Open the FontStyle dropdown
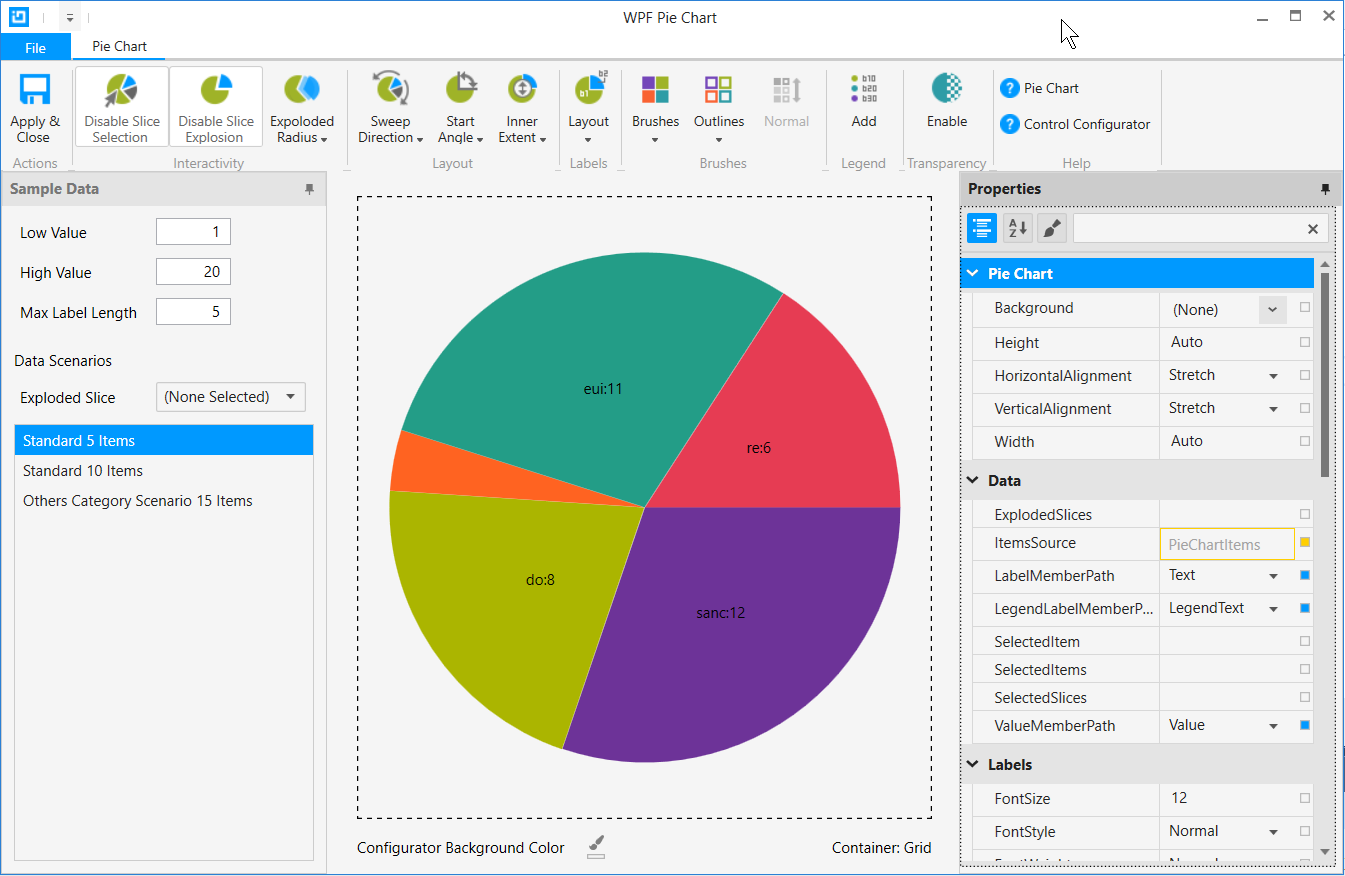Viewport: 1345px width, 876px height. [x=1274, y=832]
